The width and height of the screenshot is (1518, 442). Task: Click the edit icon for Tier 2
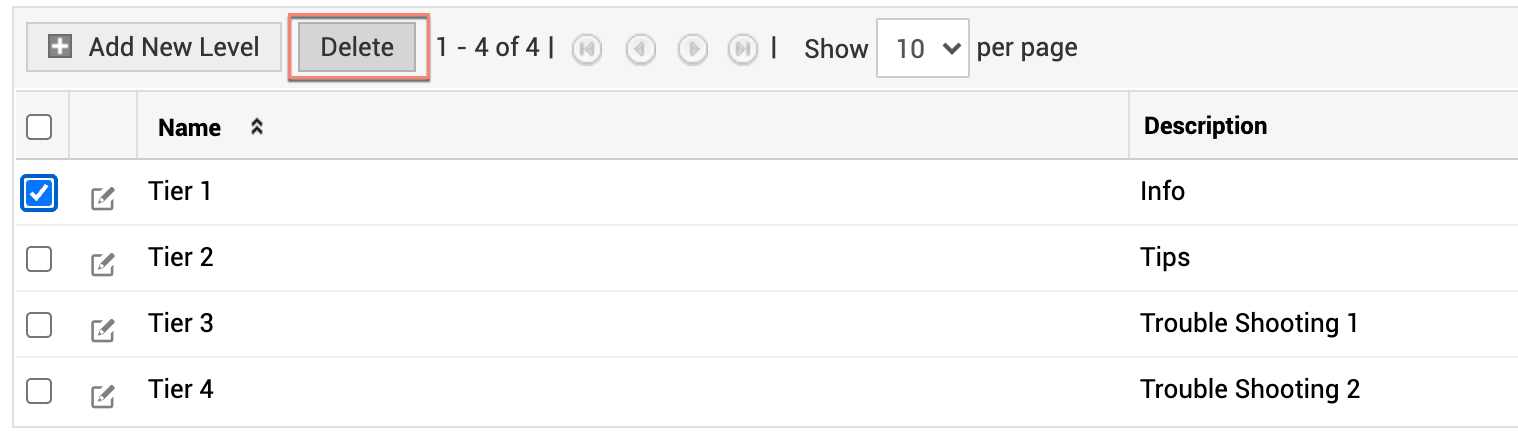102,264
